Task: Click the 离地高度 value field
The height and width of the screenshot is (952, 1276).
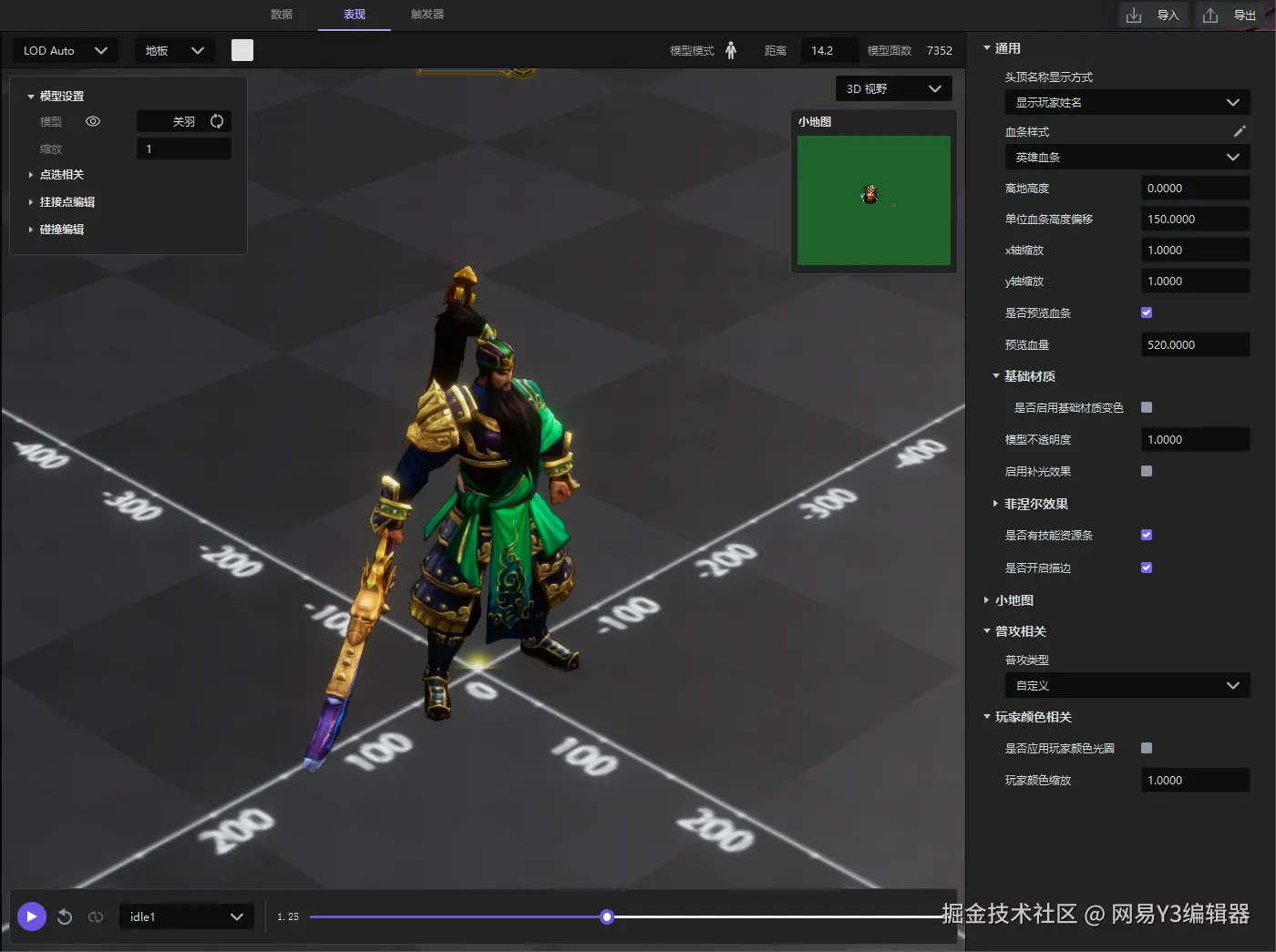Action: (x=1195, y=188)
